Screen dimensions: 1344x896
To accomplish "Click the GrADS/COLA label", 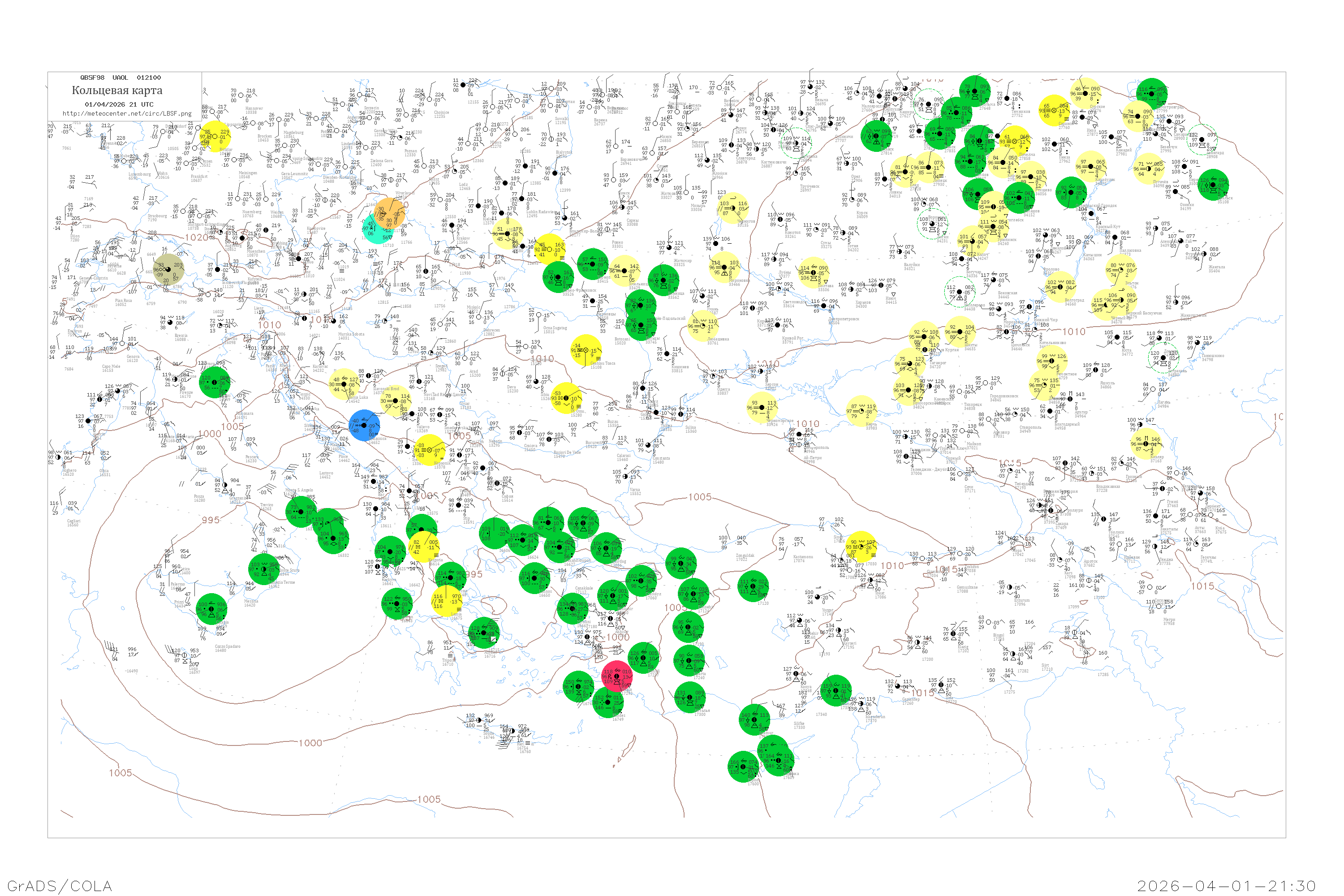I will [x=60, y=886].
